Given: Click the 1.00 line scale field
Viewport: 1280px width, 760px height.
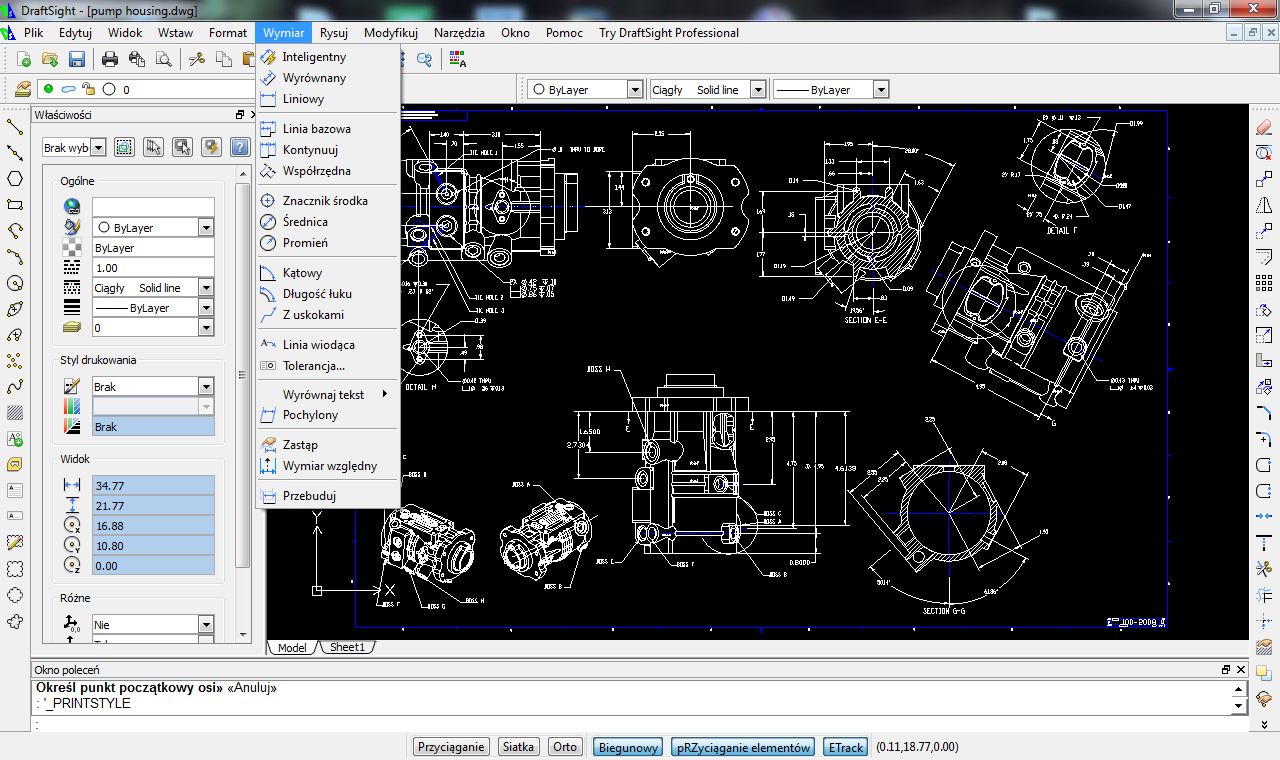Looking at the screenshot, I should point(153,268).
